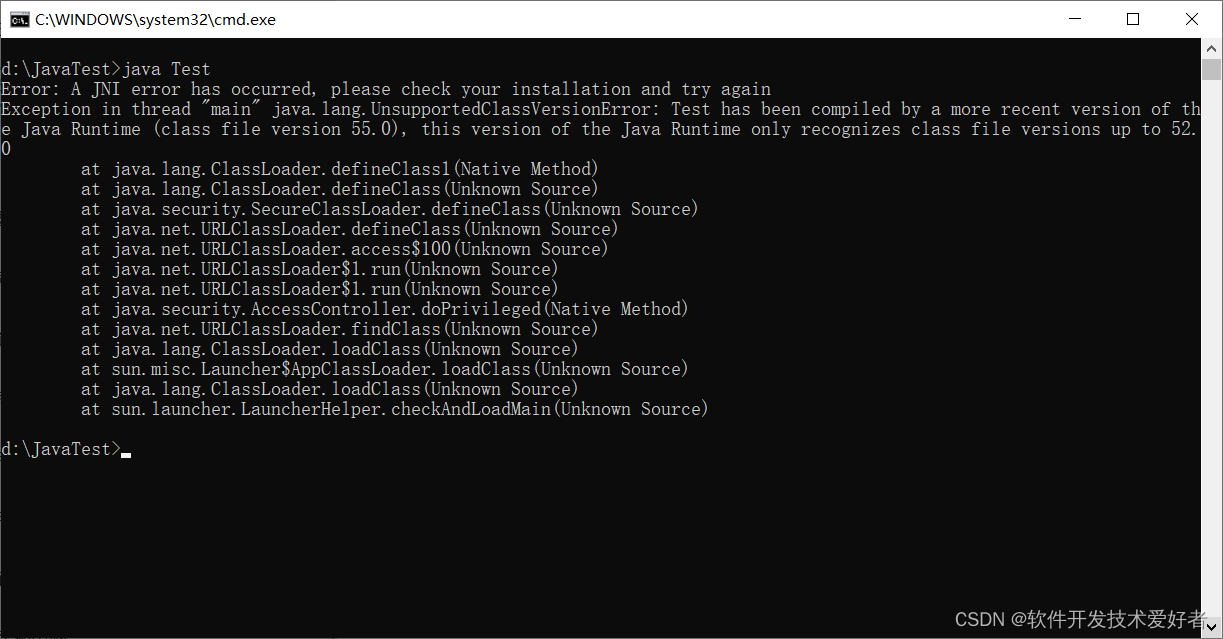Maximize the command prompt window
The image size is (1223, 639).
click(x=1133, y=18)
